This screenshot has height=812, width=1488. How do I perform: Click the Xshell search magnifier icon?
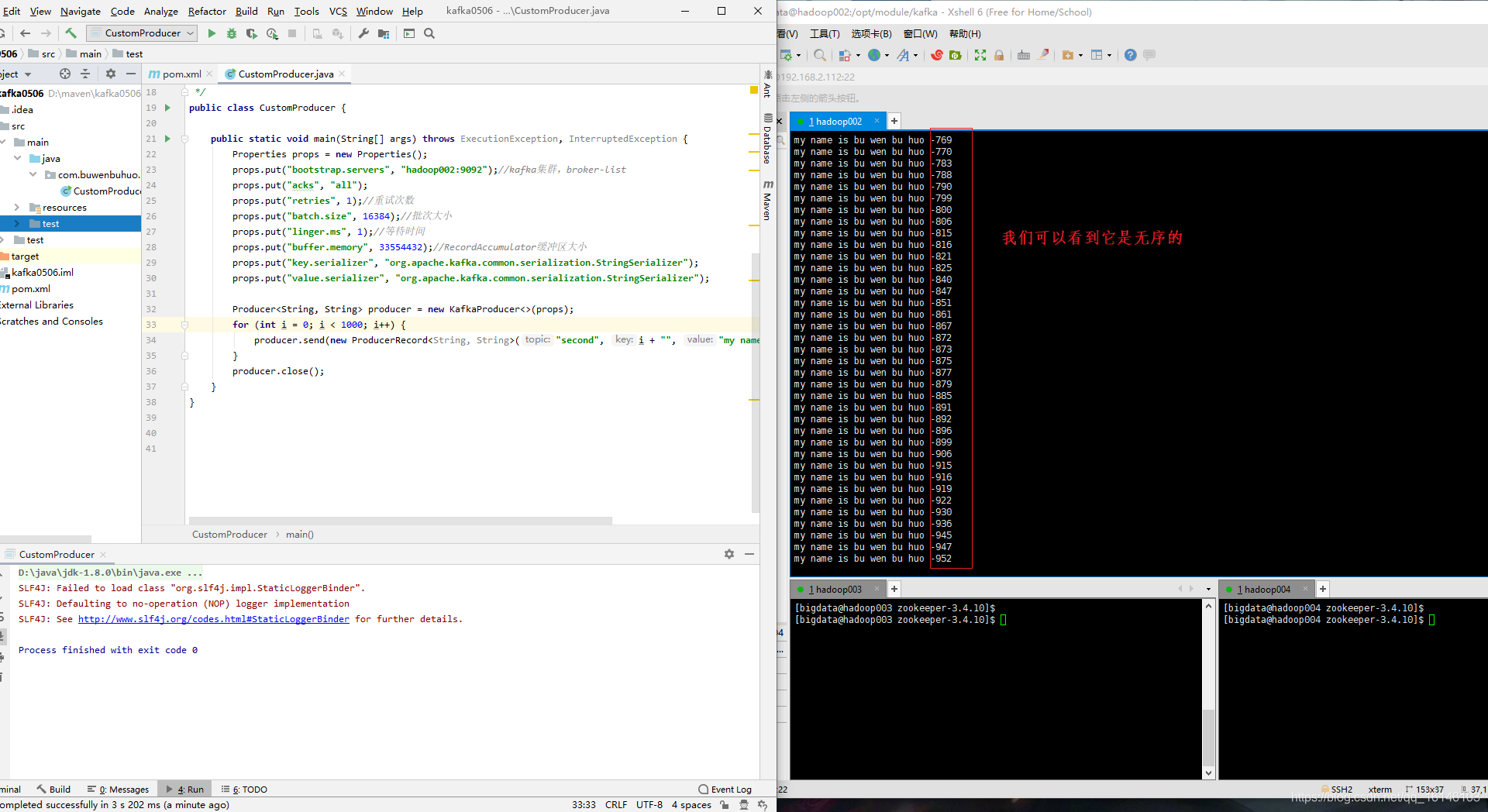[x=820, y=55]
